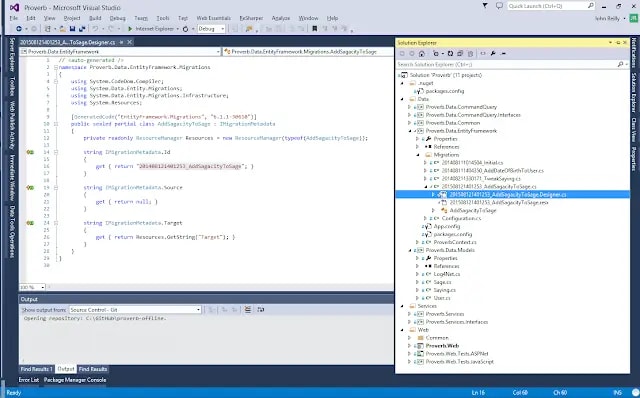Click the Navigate Backward toolbar icon
Viewport: 640px width, 398px height.
(x=19, y=29)
